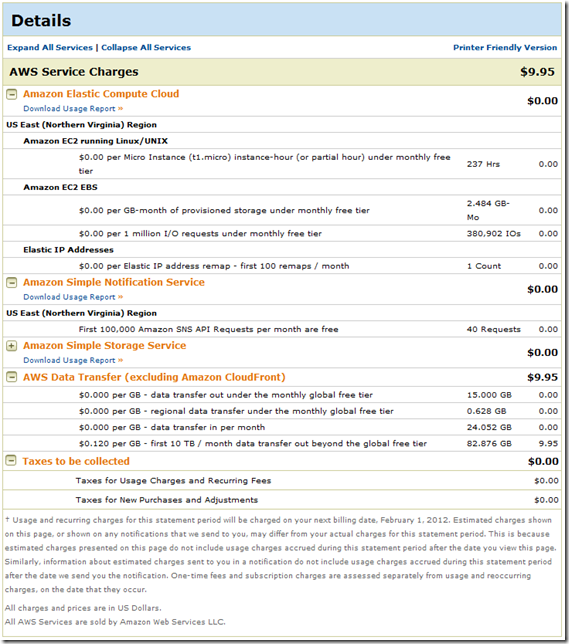
Task: Open the Printer Friendly Version
Action: pyautogui.click(x=505, y=48)
